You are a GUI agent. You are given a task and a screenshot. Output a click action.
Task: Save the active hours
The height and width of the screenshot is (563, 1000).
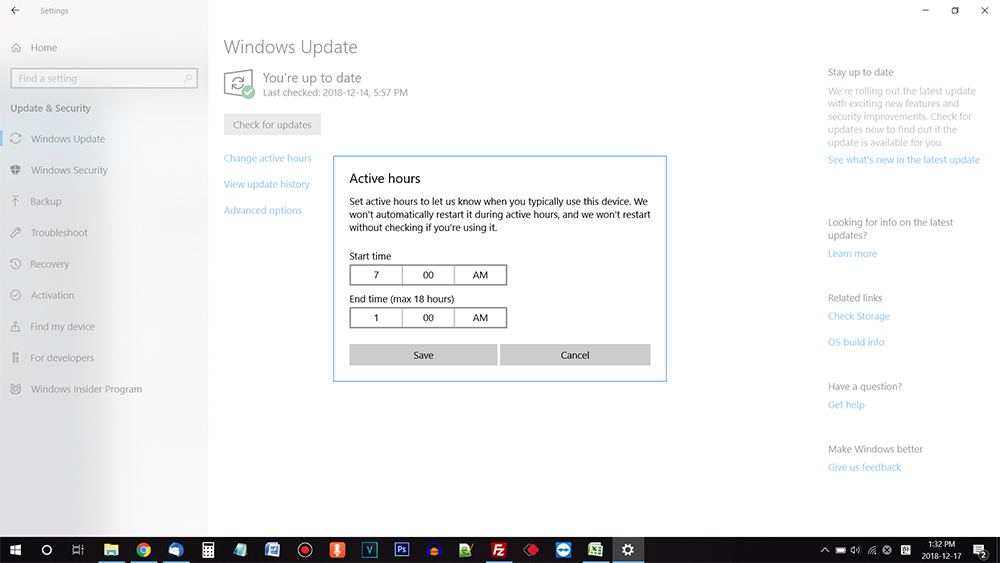[x=423, y=355]
